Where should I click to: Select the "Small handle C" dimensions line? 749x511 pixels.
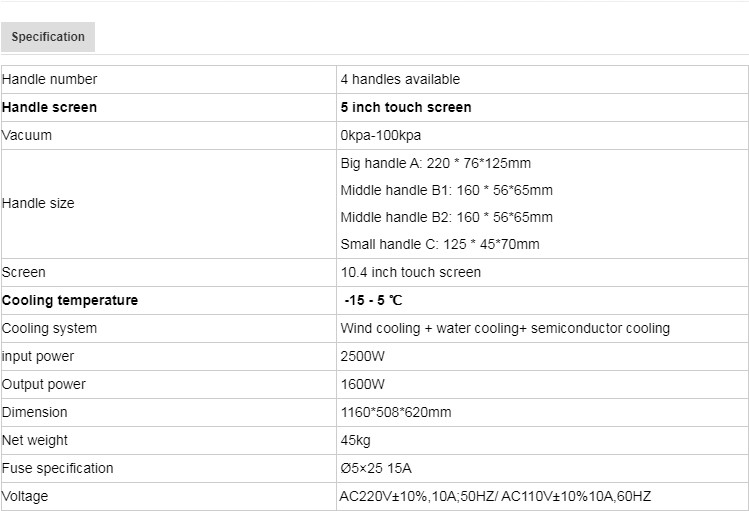[x=440, y=244]
